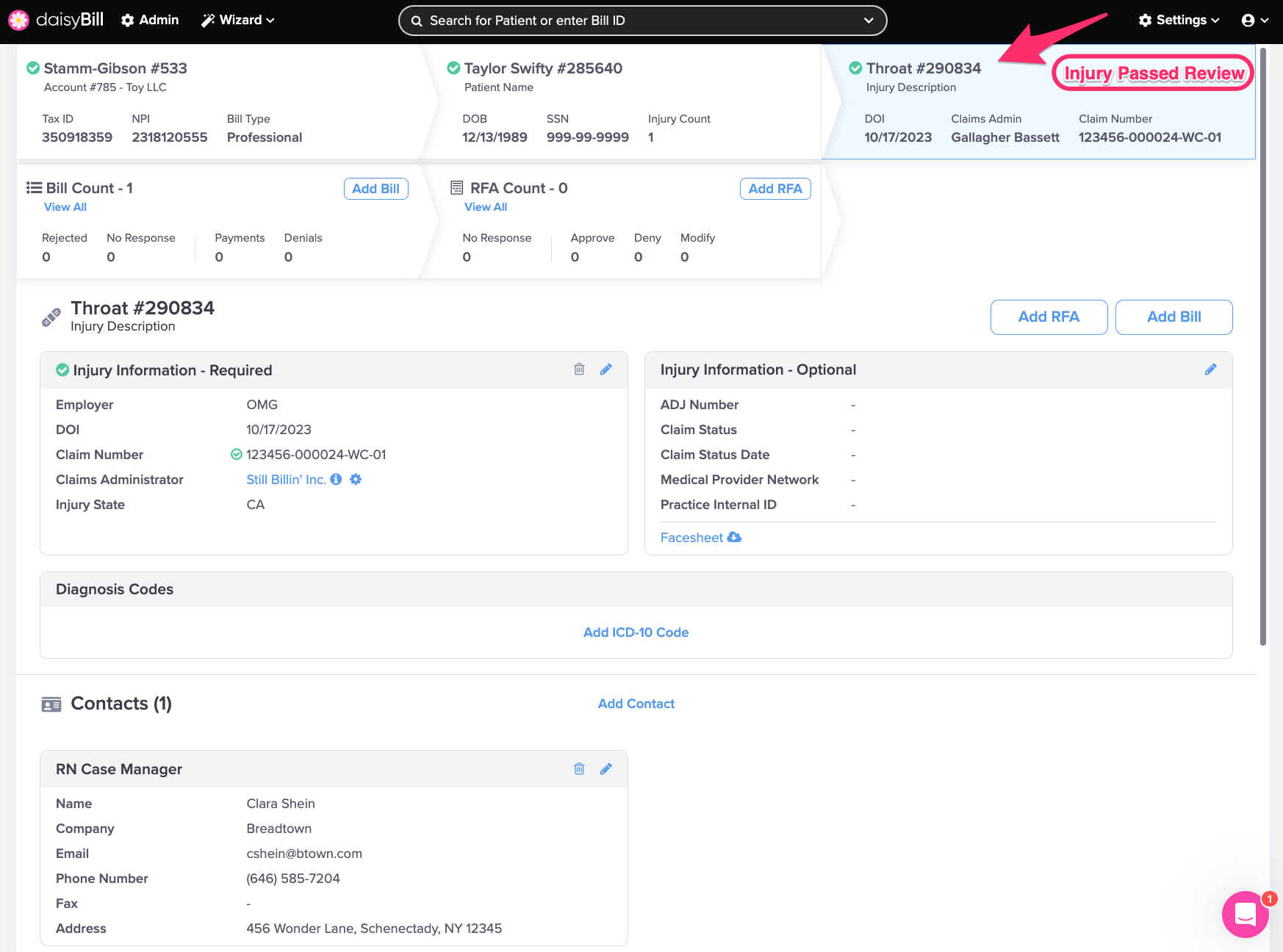Click the Add Contact link

point(636,704)
